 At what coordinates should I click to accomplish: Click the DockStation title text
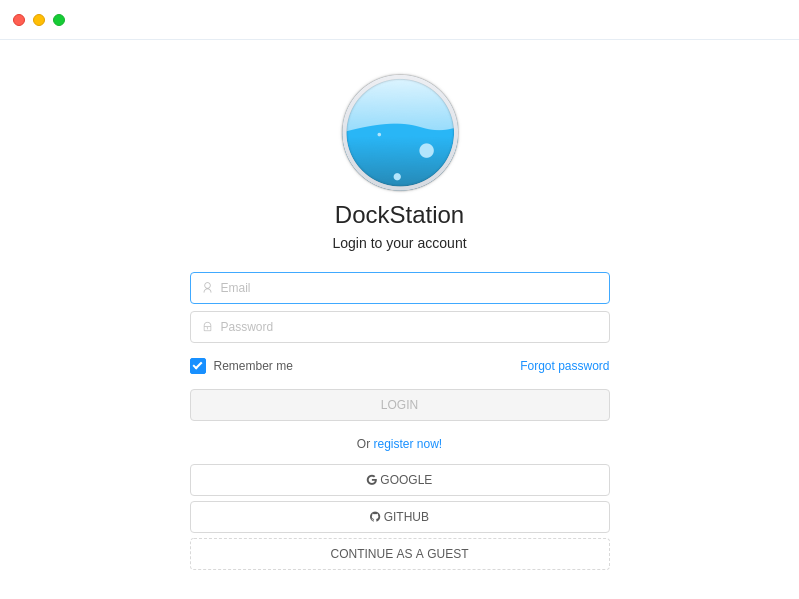(400, 215)
